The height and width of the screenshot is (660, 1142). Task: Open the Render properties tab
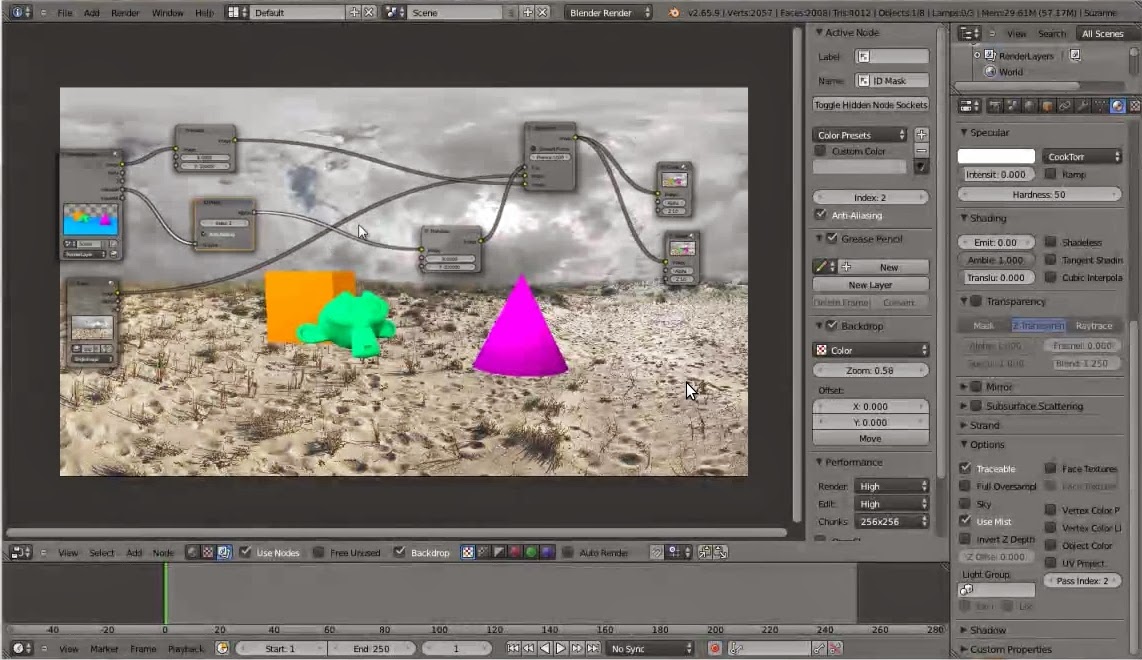pos(993,106)
